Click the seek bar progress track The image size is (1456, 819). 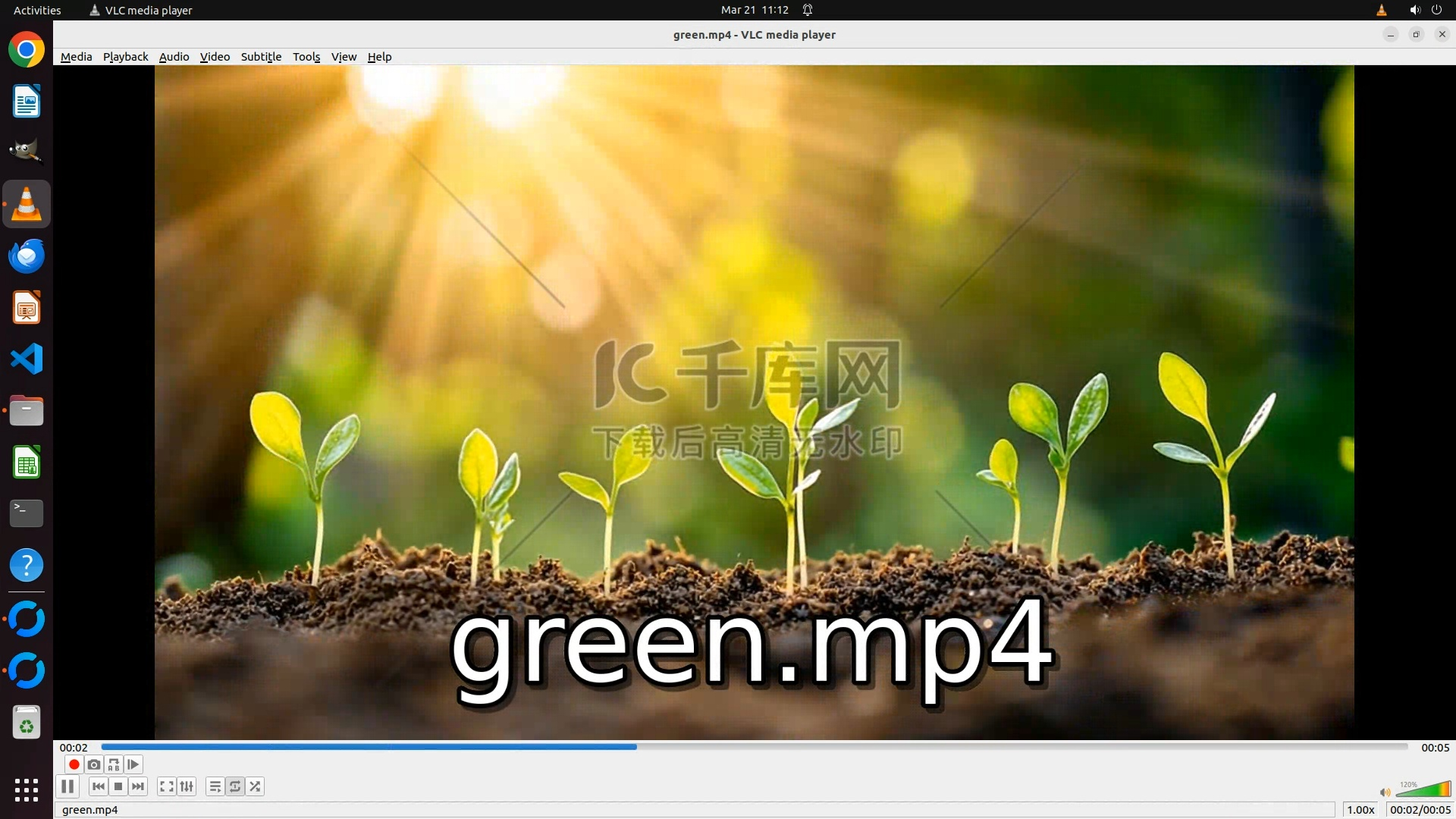tap(754, 747)
